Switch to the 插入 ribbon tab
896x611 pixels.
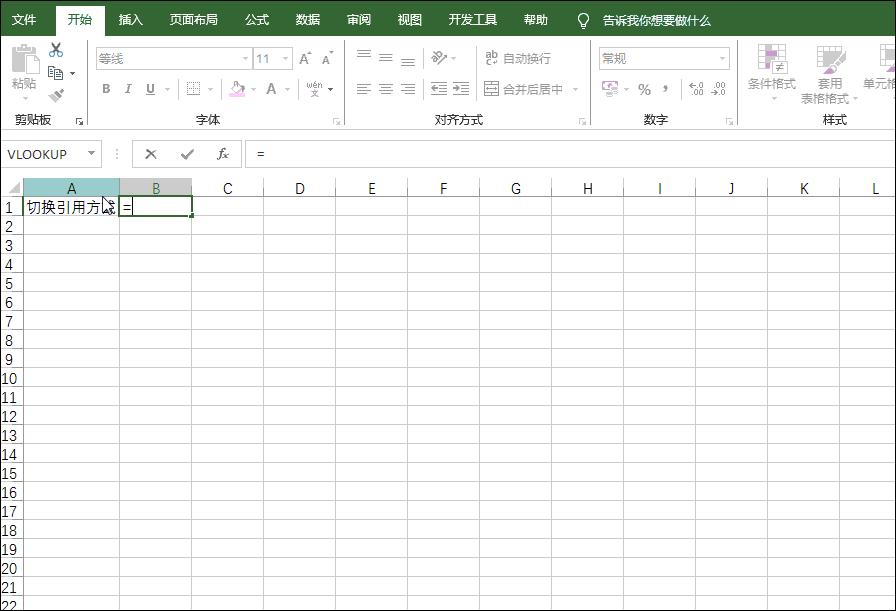tap(131, 18)
